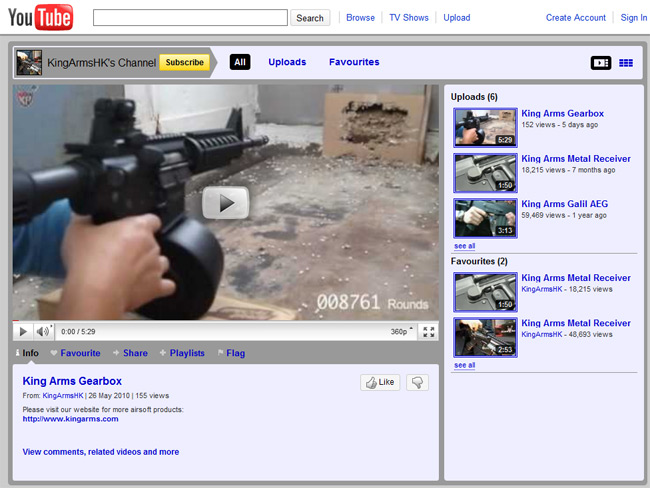This screenshot has width=650, height=488.
Task: Click 'see all' under Uploads
Action: [x=464, y=245]
